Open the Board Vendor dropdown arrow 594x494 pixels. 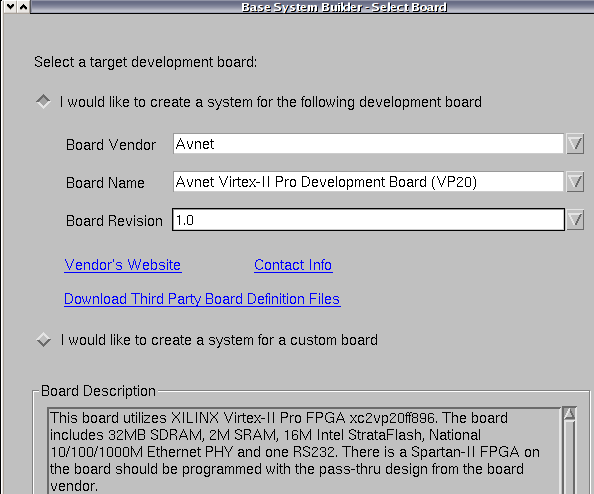coord(575,144)
